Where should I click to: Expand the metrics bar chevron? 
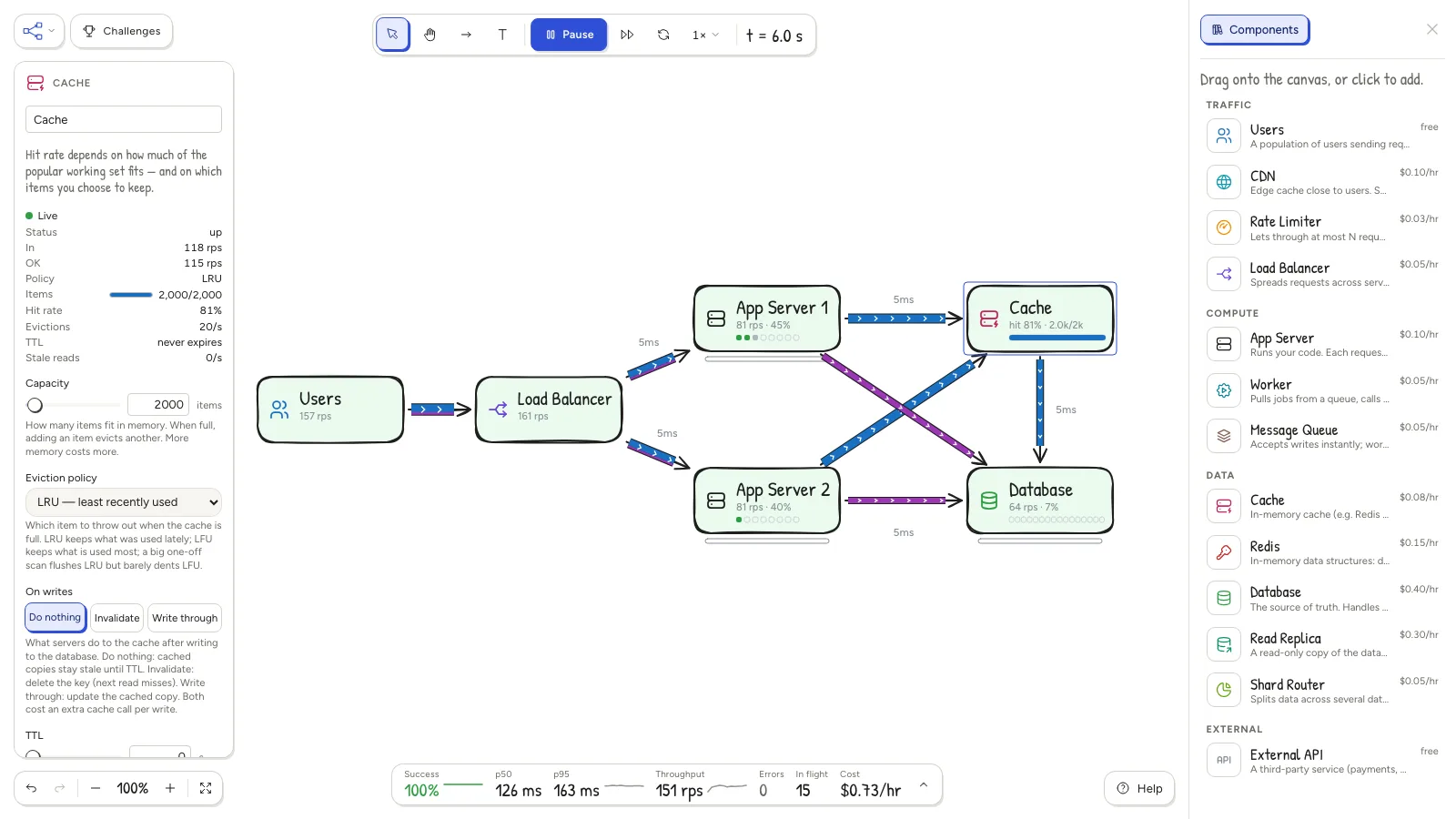[x=924, y=784]
